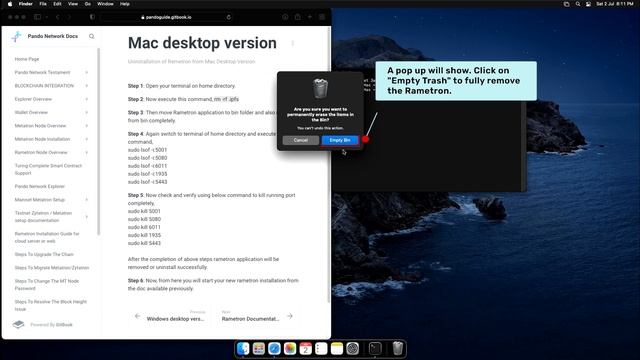Go to previous page Windows desktop version

(171, 316)
